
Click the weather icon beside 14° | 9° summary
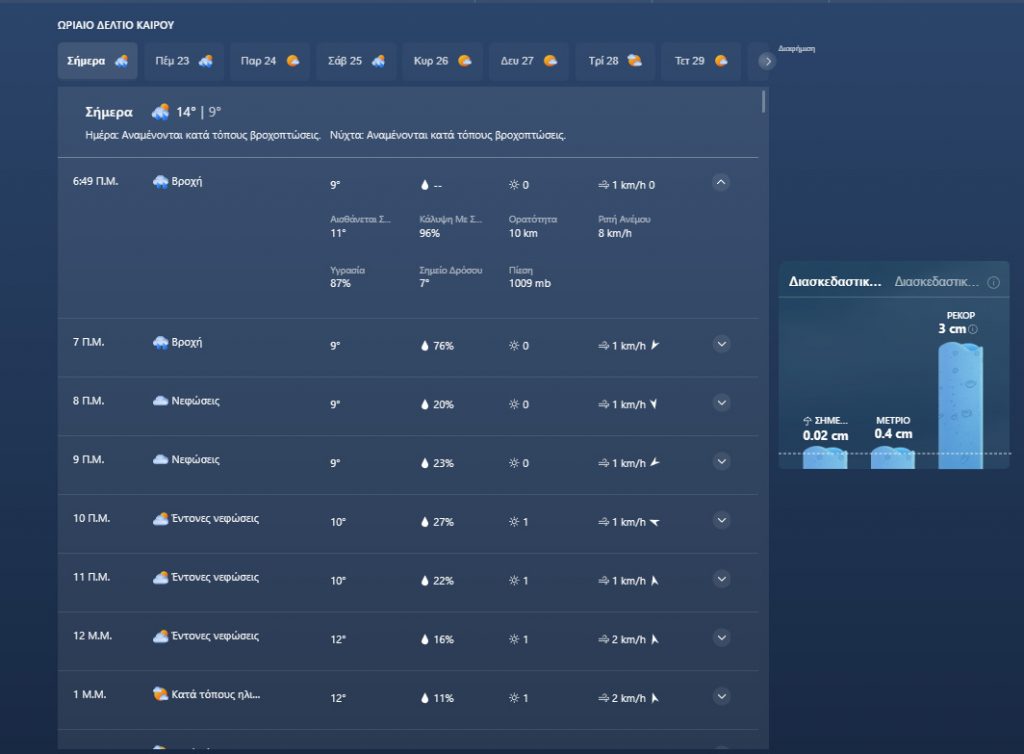coord(160,112)
